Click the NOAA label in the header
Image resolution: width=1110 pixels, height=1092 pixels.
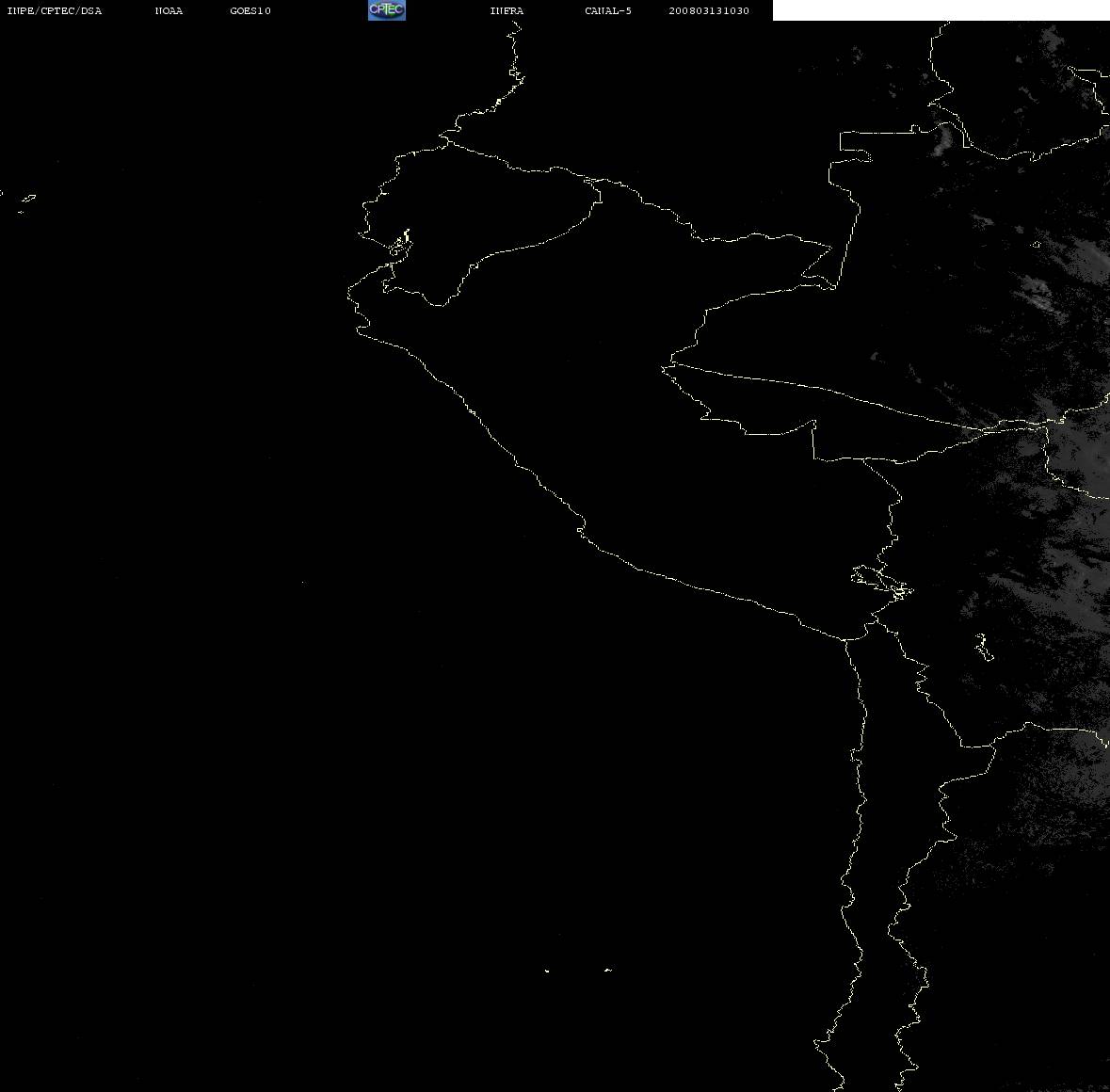[169, 10]
